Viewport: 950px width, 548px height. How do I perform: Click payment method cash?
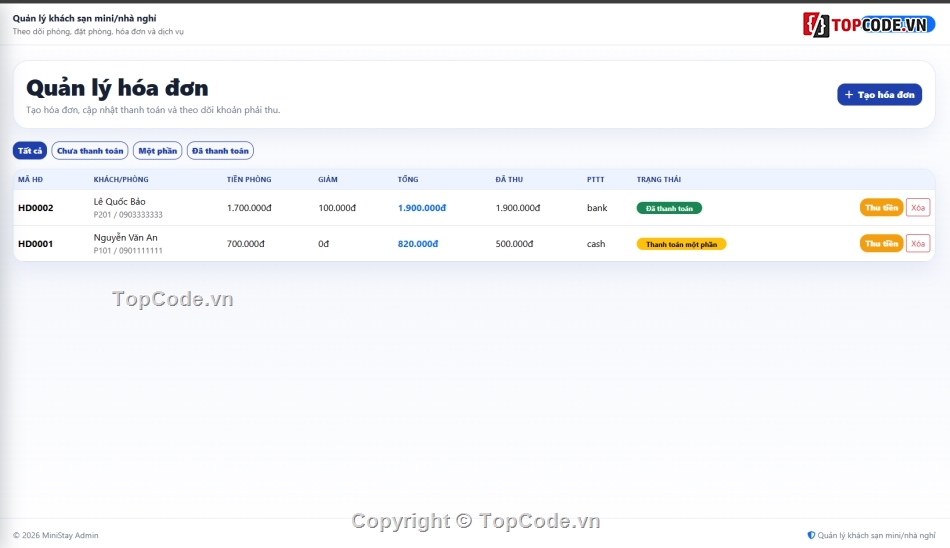click(x=596, y=244)
